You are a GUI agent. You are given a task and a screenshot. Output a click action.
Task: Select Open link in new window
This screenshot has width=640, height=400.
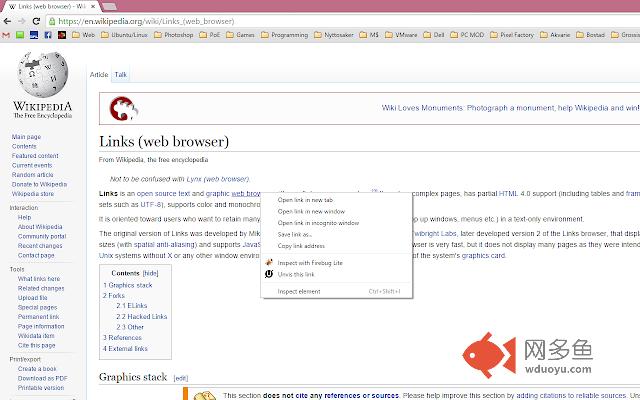coord(336,211)
